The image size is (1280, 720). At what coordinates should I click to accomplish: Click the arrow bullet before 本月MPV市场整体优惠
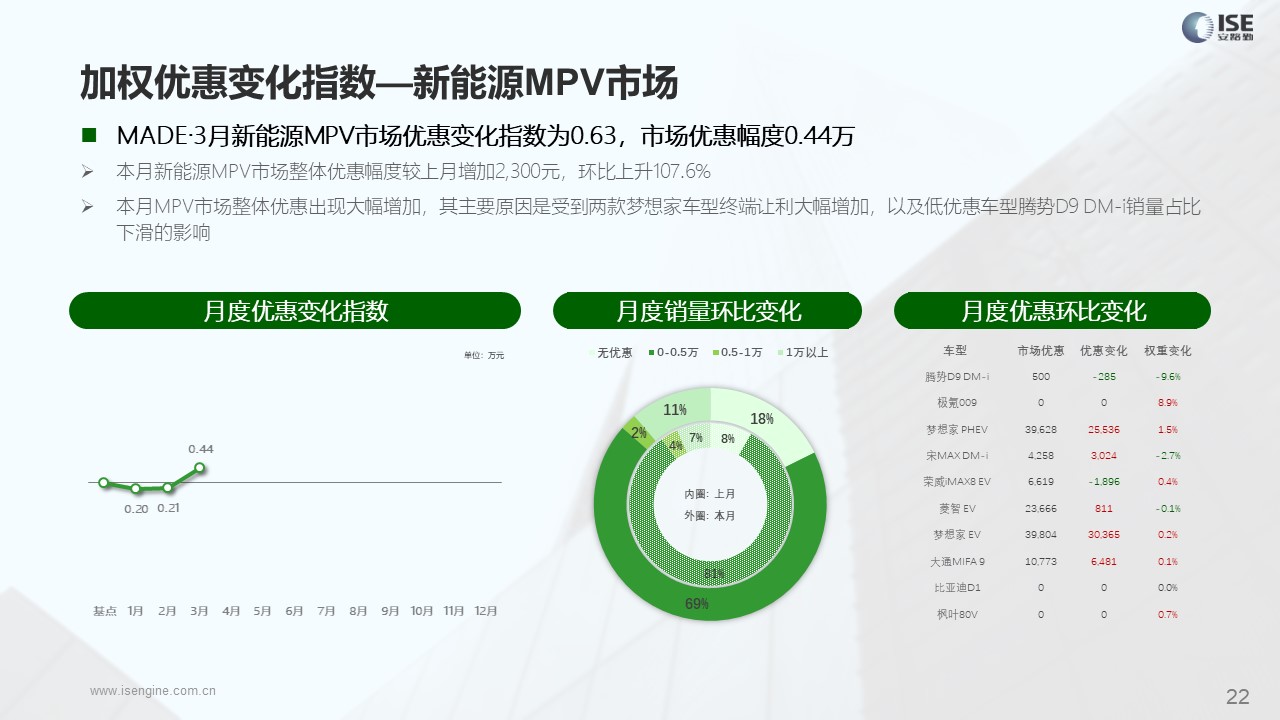[88, 208]
